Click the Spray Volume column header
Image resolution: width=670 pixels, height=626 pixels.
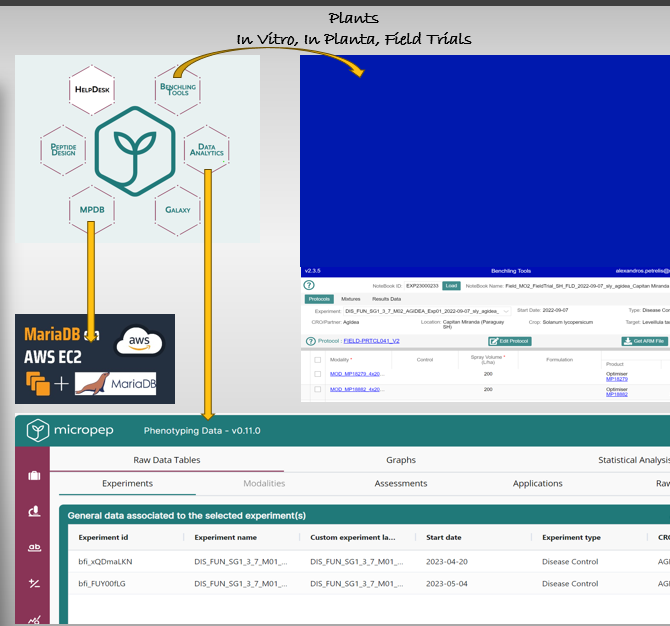488,359
